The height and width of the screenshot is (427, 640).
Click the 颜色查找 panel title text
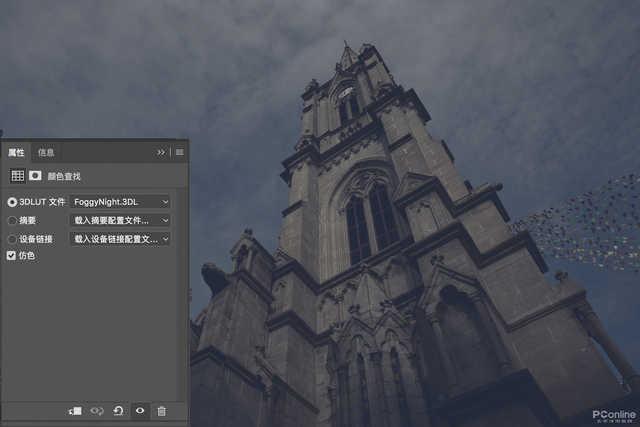[x=62, y=175]
